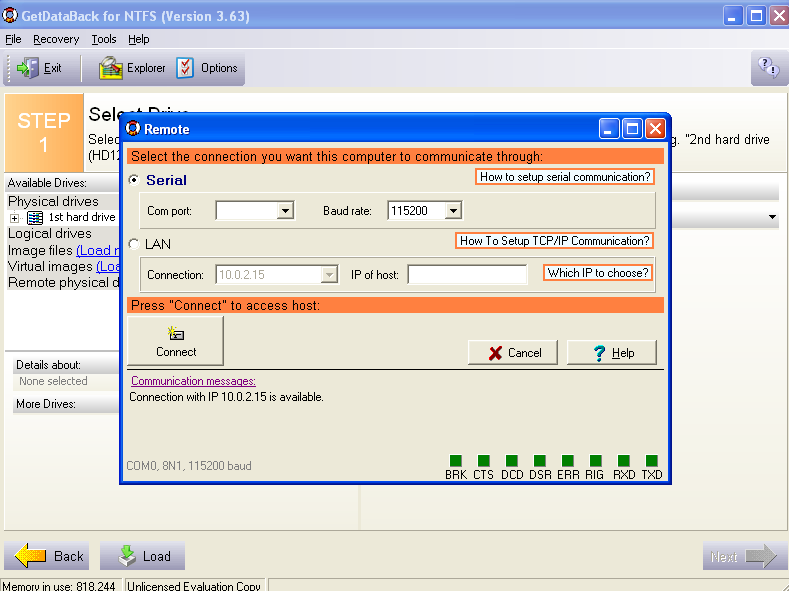Open How To Setup TCP/IP Communication link
This screenshot has height=591, width=789.
555,241
